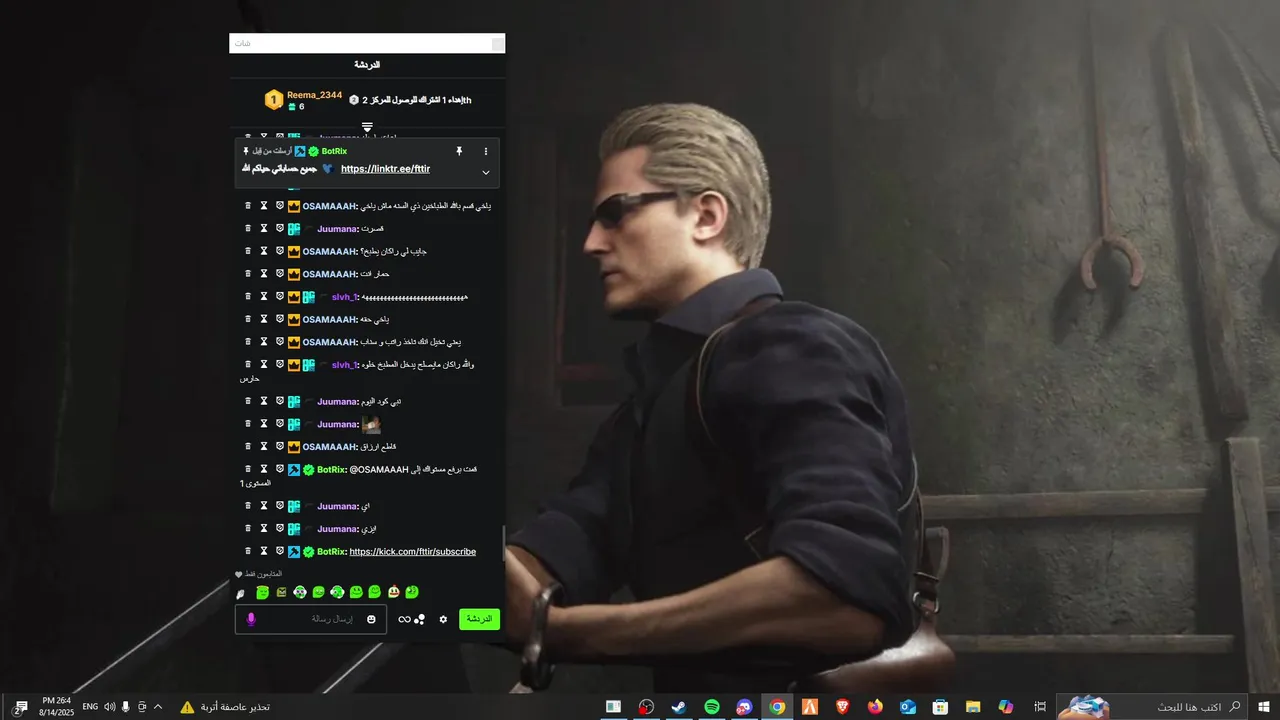Open the dust storm weather warning widget
This screenshot has height=720, width=1280.
(x=225, y=707)
